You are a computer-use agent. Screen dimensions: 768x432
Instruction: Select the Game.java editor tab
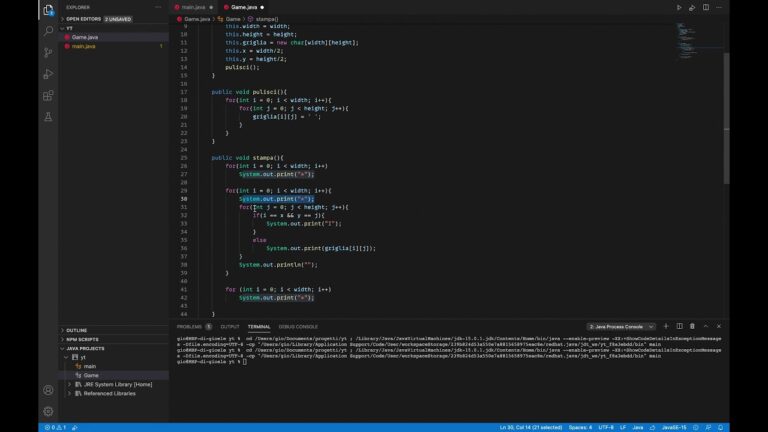(x=243, y=7)
